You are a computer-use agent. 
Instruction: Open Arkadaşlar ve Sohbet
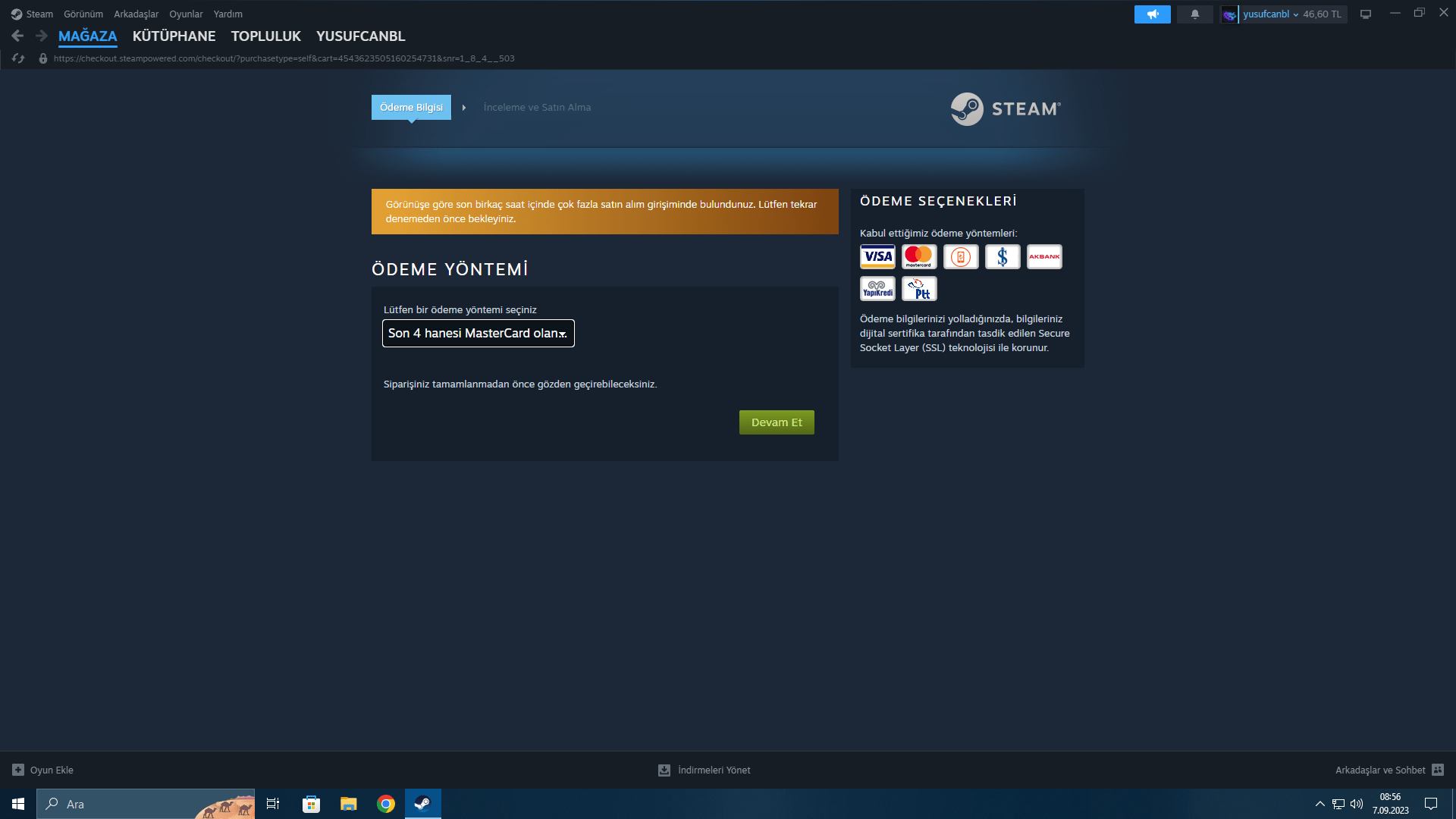tap(1380, 770)
